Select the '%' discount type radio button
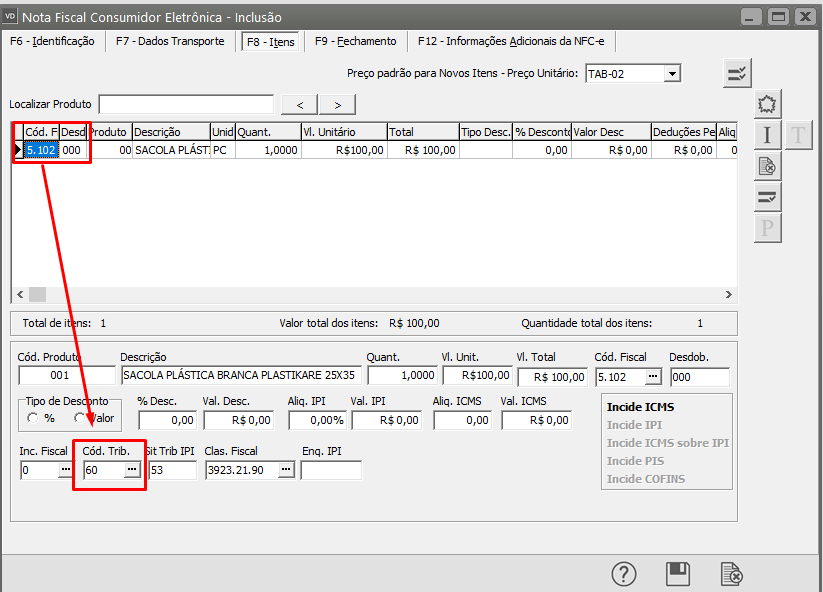Viewport: 823px width, 592px height. coord(33,418)
